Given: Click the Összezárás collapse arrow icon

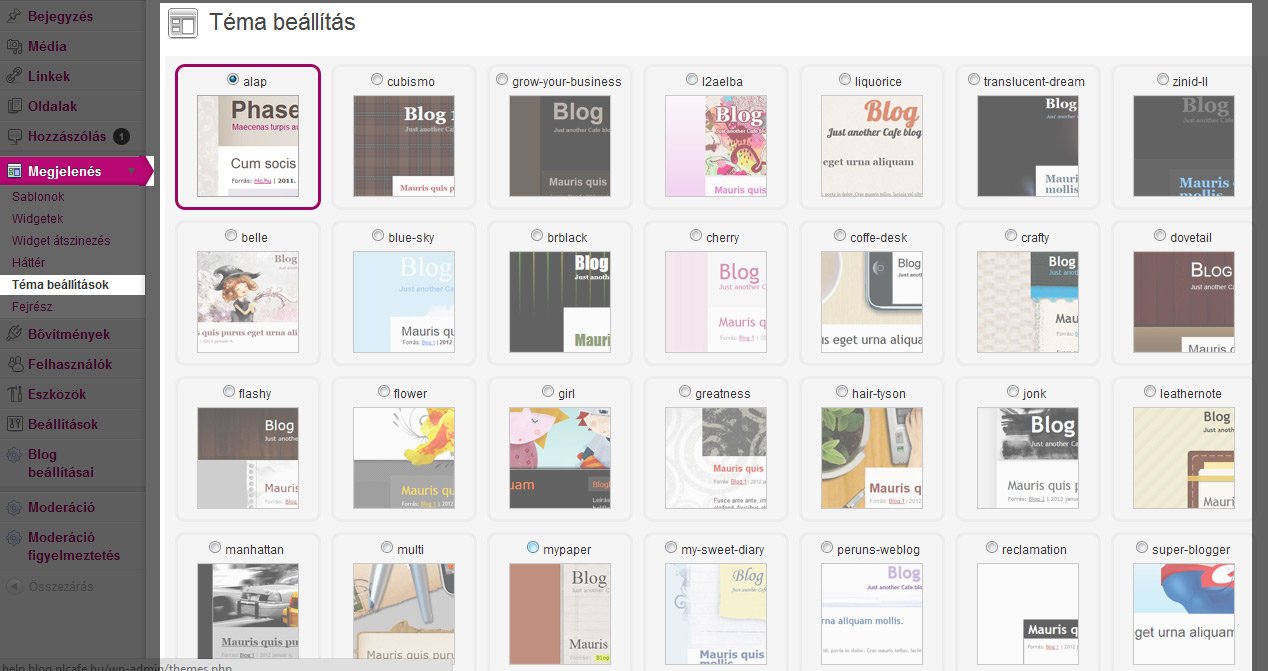Looking at the screenshot, I should click(x=14, y=586).
